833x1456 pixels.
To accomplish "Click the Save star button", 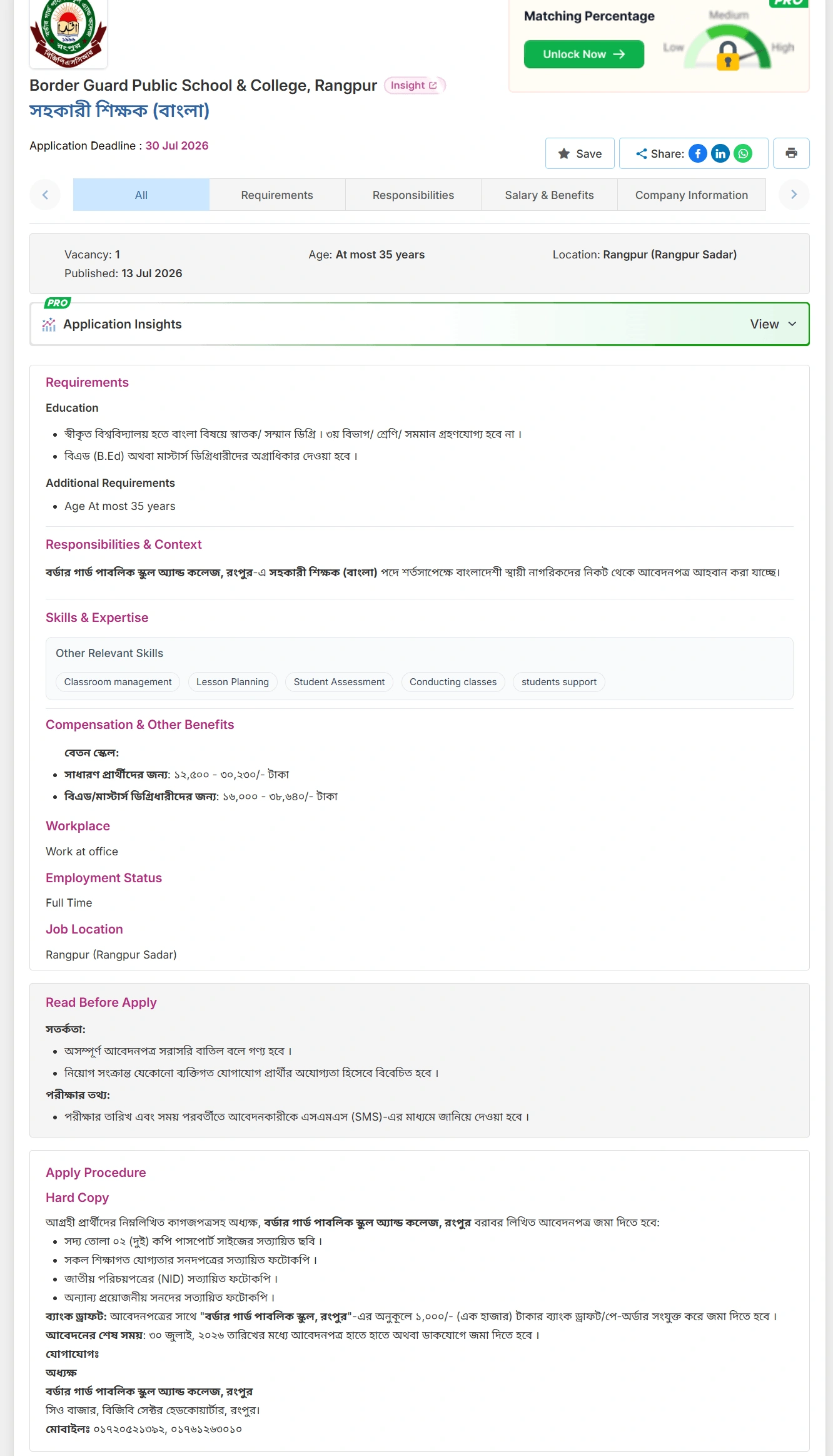I will (x=580, y=153).
